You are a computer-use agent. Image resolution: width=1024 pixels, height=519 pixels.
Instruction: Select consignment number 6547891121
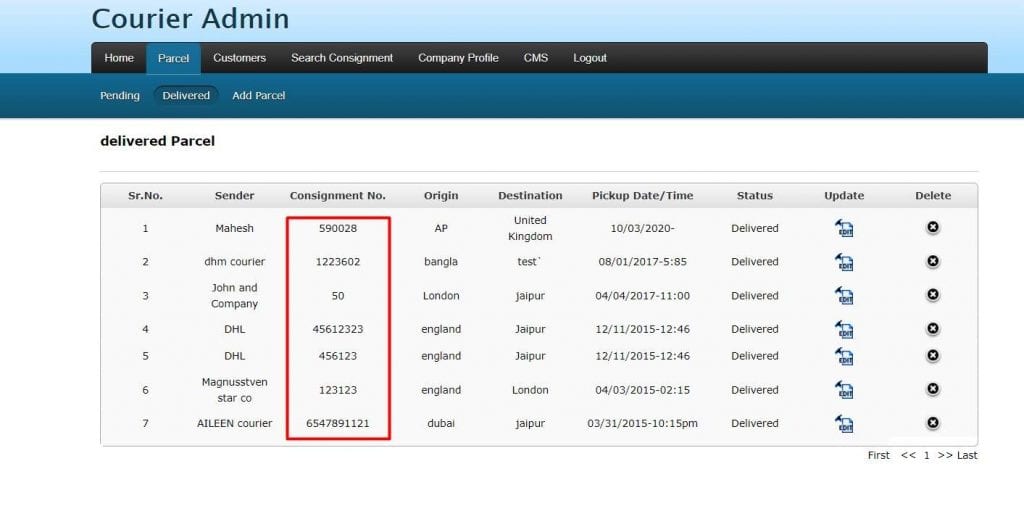coord(338,423)
